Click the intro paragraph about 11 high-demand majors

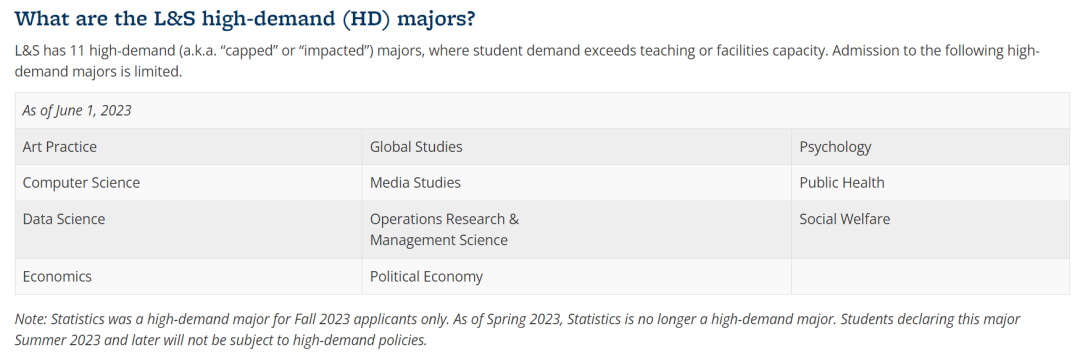click(527, 61)
